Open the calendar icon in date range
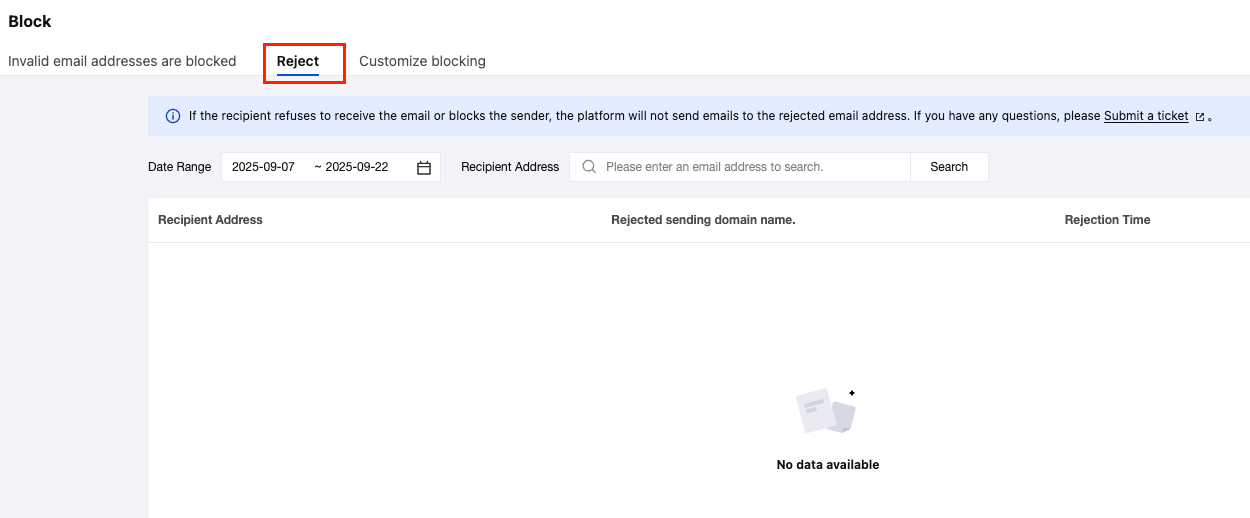This screenshot has height=518, width=1250. coord(424,168)
